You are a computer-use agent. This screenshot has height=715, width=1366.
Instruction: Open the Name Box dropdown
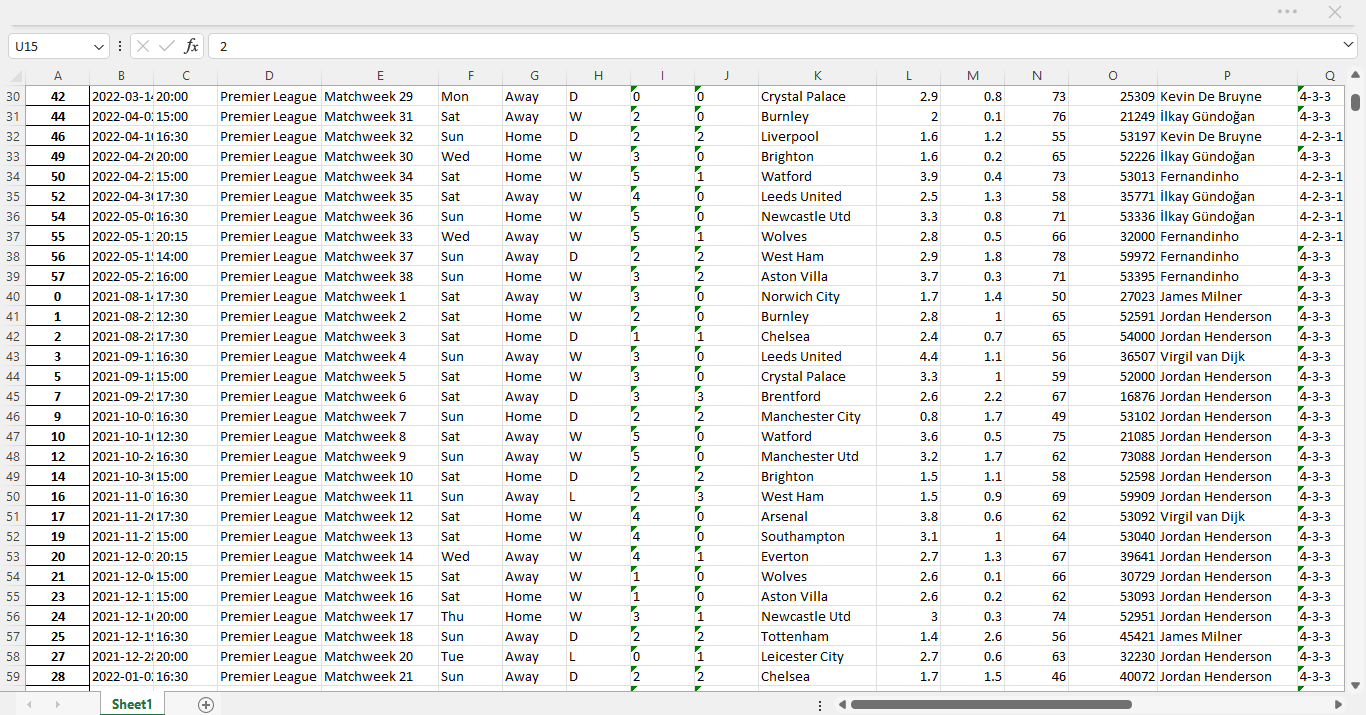pos(97,46)
